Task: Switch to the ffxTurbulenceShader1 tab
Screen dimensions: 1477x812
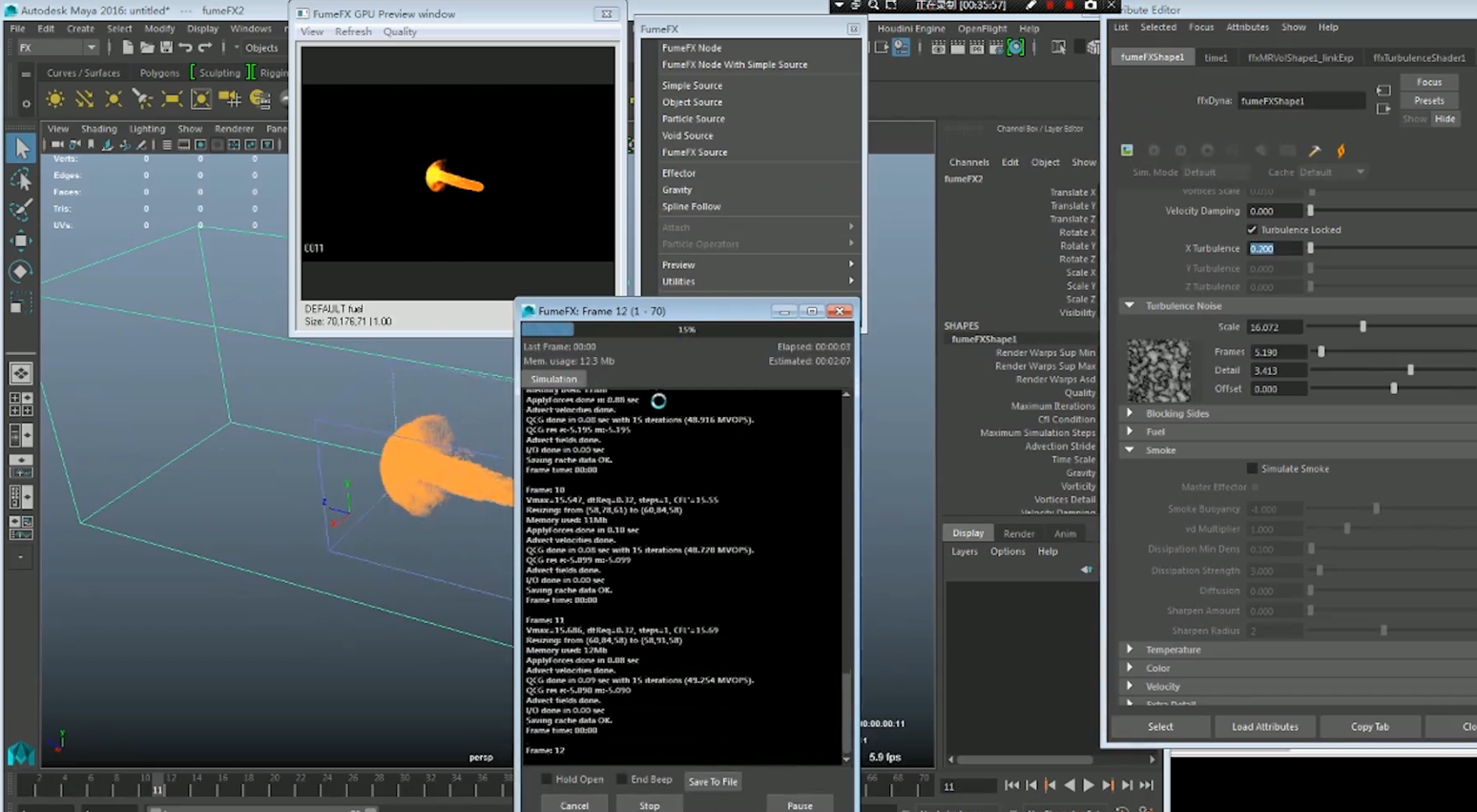Action: pyautogui.click(x=1419, y=57)
